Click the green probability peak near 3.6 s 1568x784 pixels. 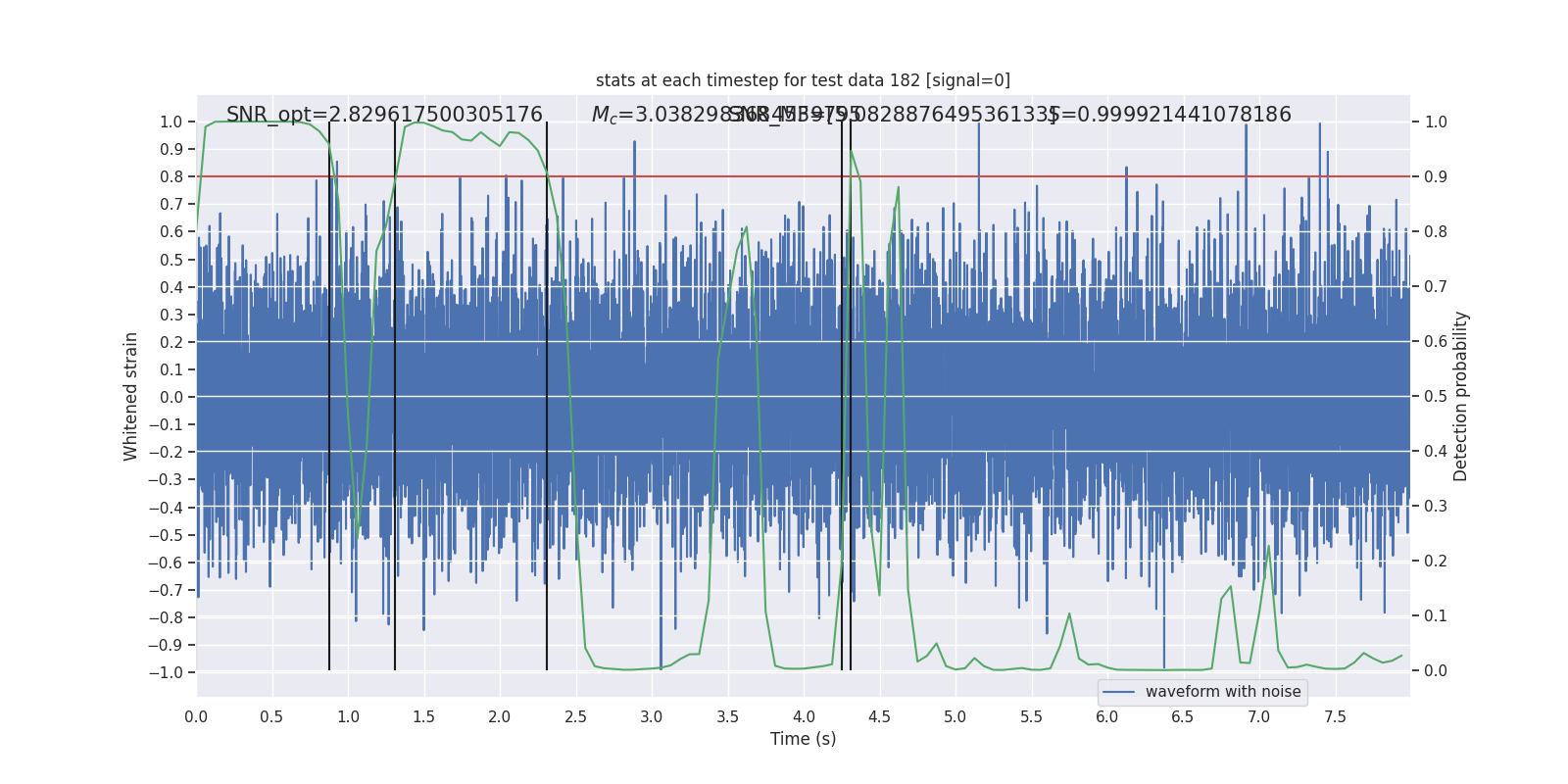746,228
